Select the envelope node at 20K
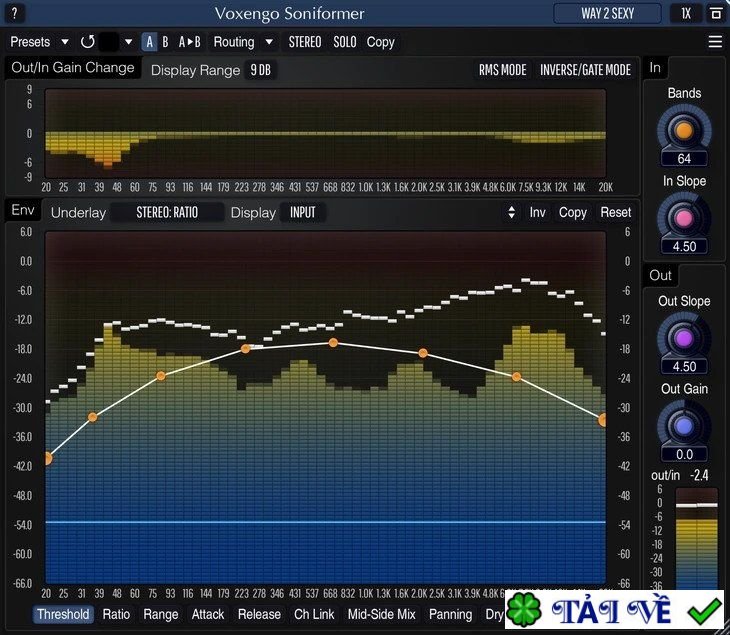 [x=603, y=420]
